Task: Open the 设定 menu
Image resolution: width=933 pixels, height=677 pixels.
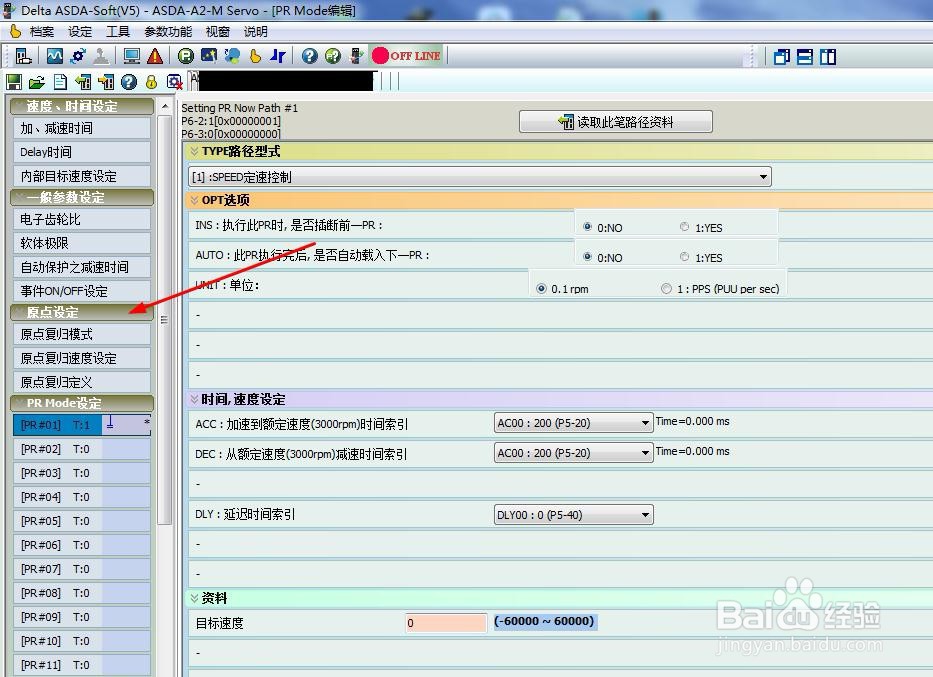Action: (x=80, y=32)
